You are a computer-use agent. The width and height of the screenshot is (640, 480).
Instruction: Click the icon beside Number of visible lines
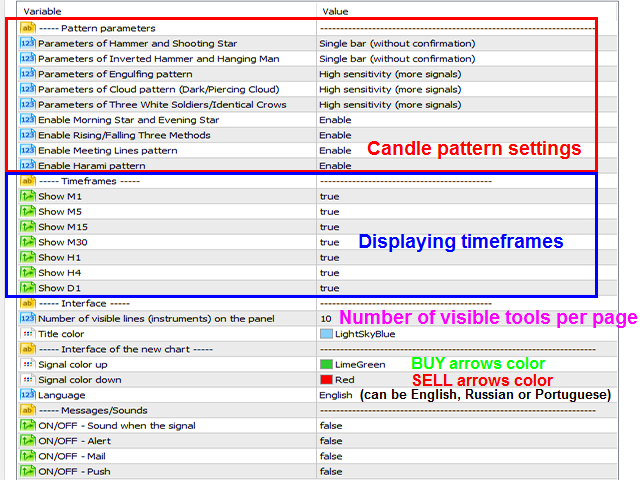27,318
